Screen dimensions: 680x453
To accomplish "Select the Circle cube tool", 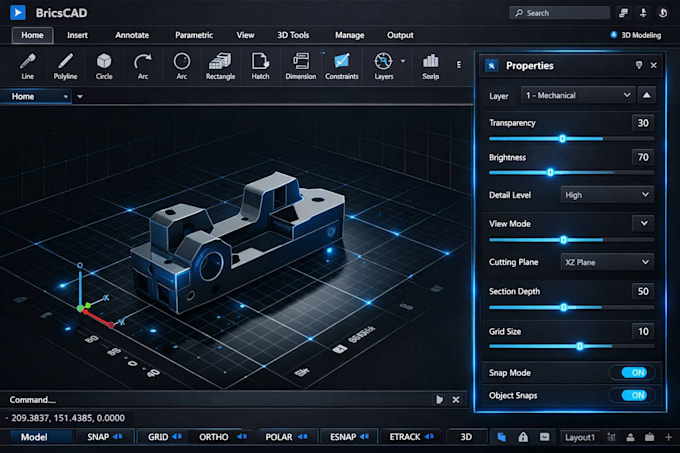I will point(104,66).
